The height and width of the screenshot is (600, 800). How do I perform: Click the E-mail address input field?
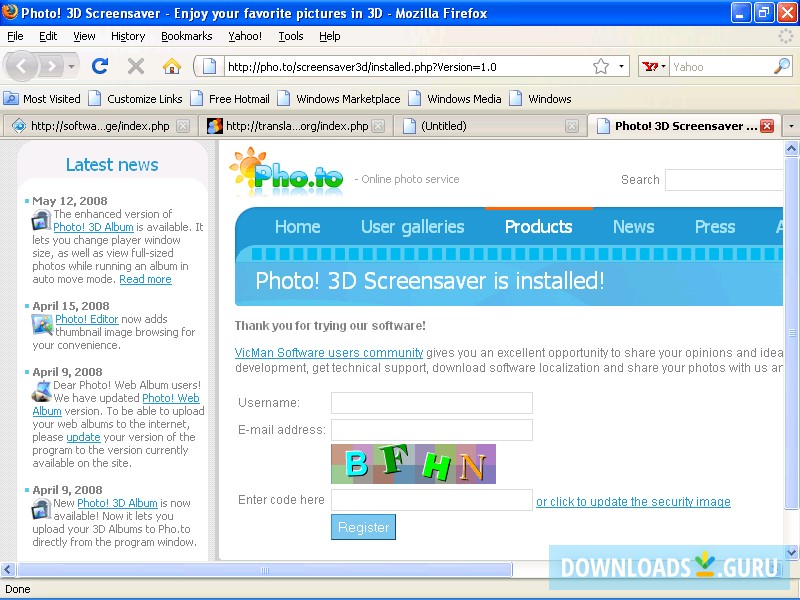pos(432,430)
